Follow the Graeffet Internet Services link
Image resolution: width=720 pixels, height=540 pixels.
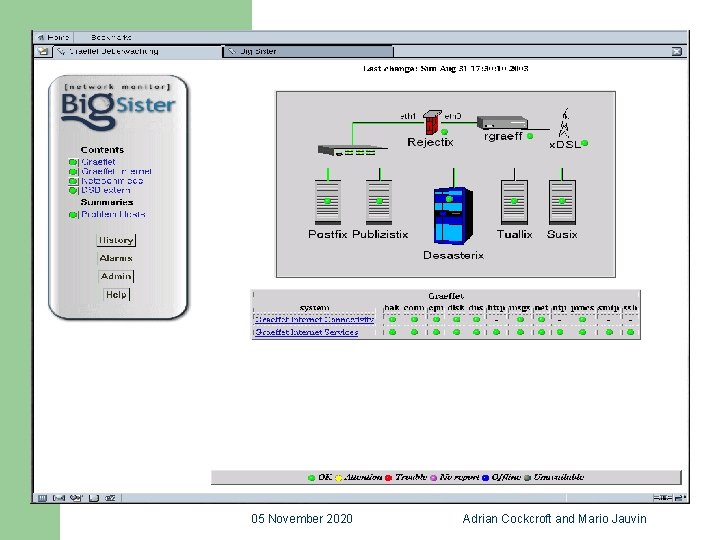tap(306, 332)
